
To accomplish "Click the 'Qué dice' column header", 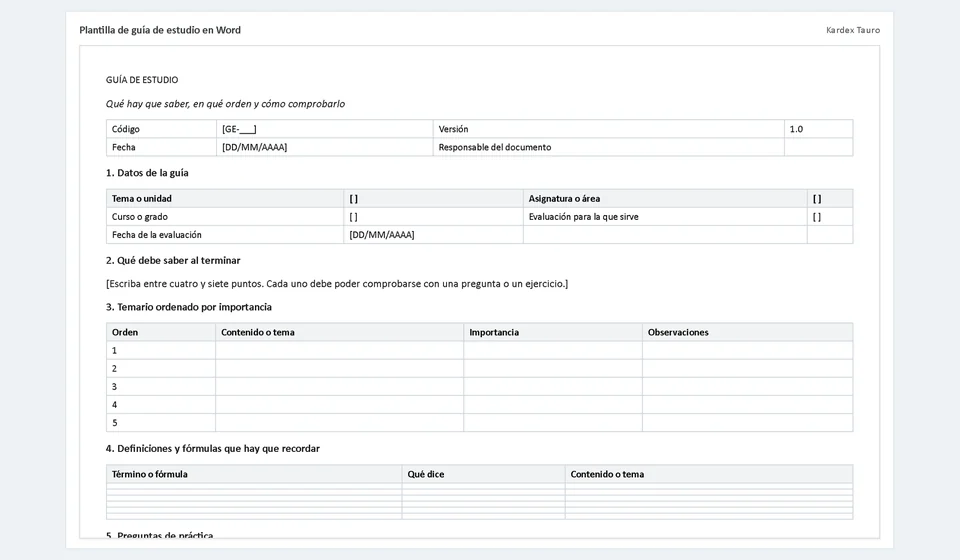I will click(484, 474).
